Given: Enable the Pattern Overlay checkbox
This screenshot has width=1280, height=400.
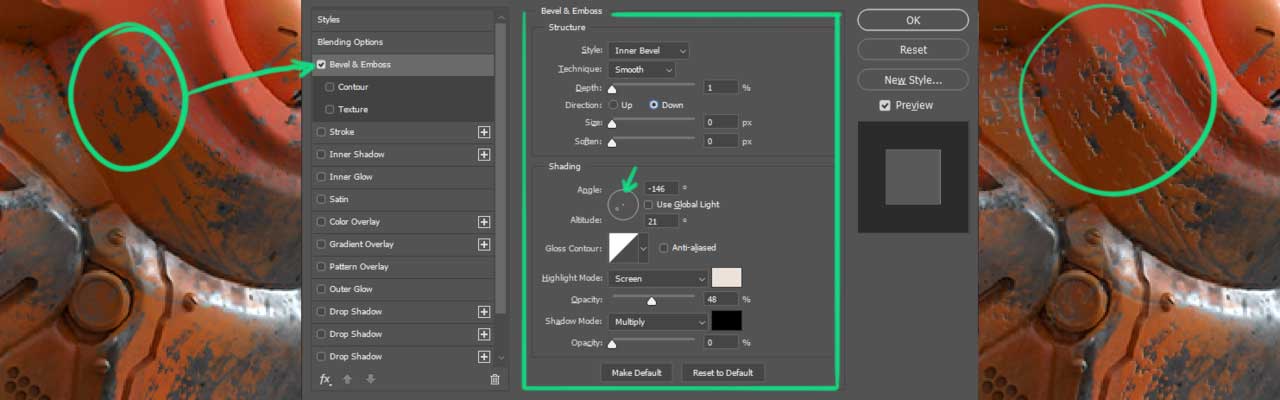Looking at the screenshot, I should point(321,267).
